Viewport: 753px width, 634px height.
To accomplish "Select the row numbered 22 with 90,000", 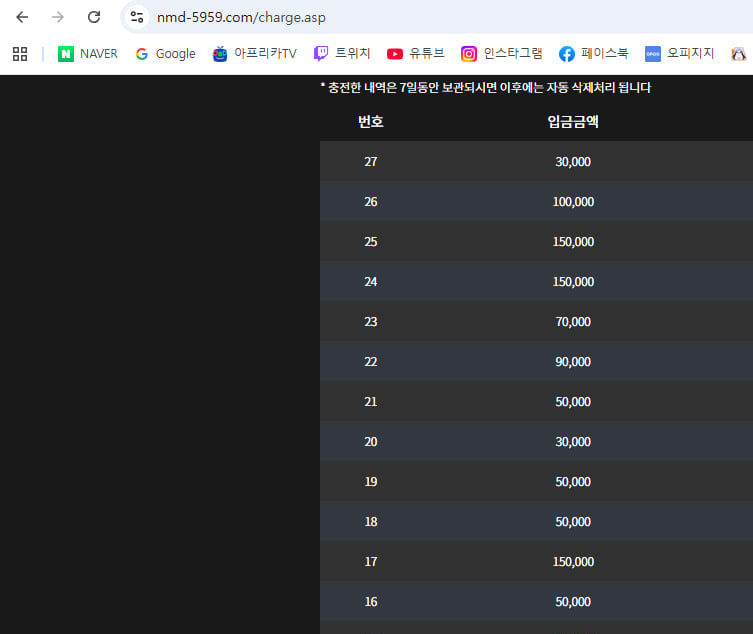I will (x=371, y=362).
